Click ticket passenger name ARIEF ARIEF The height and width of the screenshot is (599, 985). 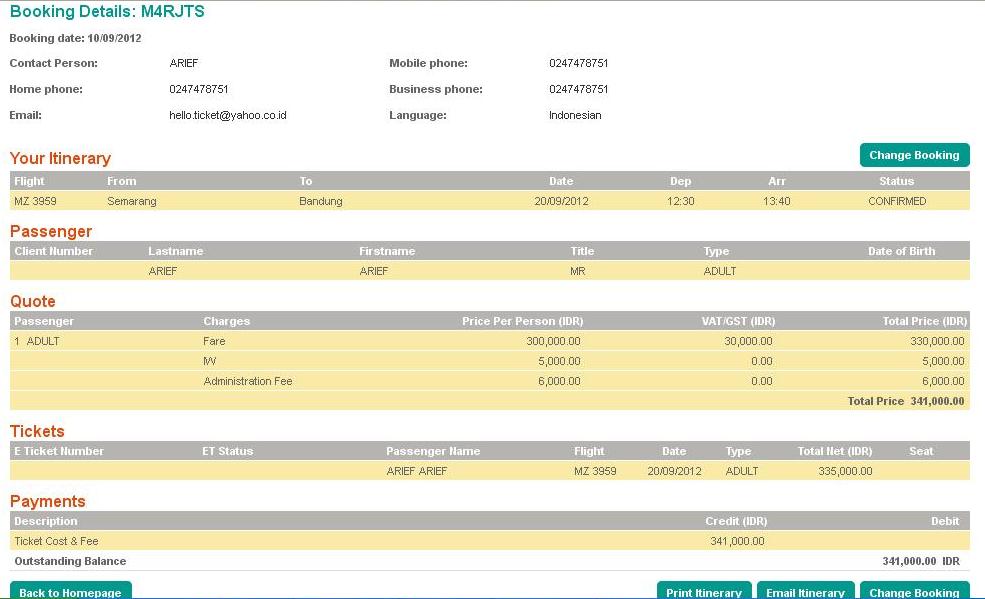(416, 472)
